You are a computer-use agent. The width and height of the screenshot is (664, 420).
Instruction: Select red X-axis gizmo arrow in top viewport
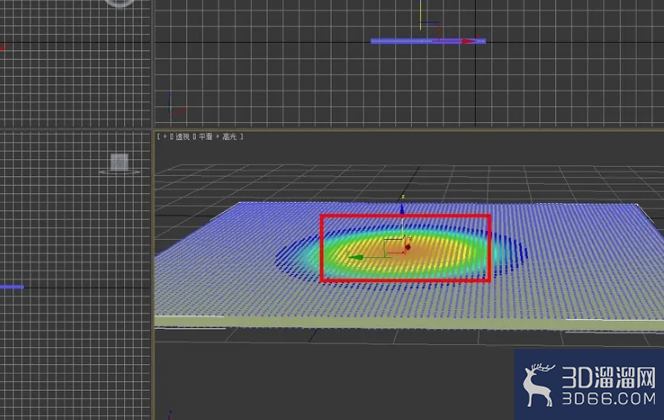468,41
